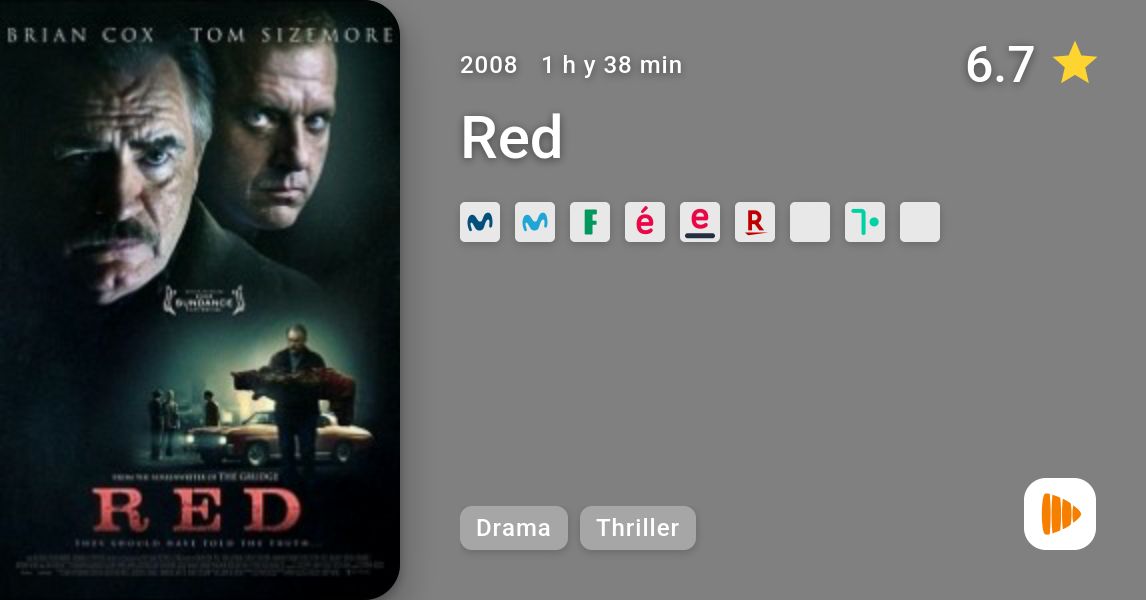Viewport: 1146px width, 600px height.
Task: Click the large RED title on poster
Action: pyautogui.click(x=197, y=509)
